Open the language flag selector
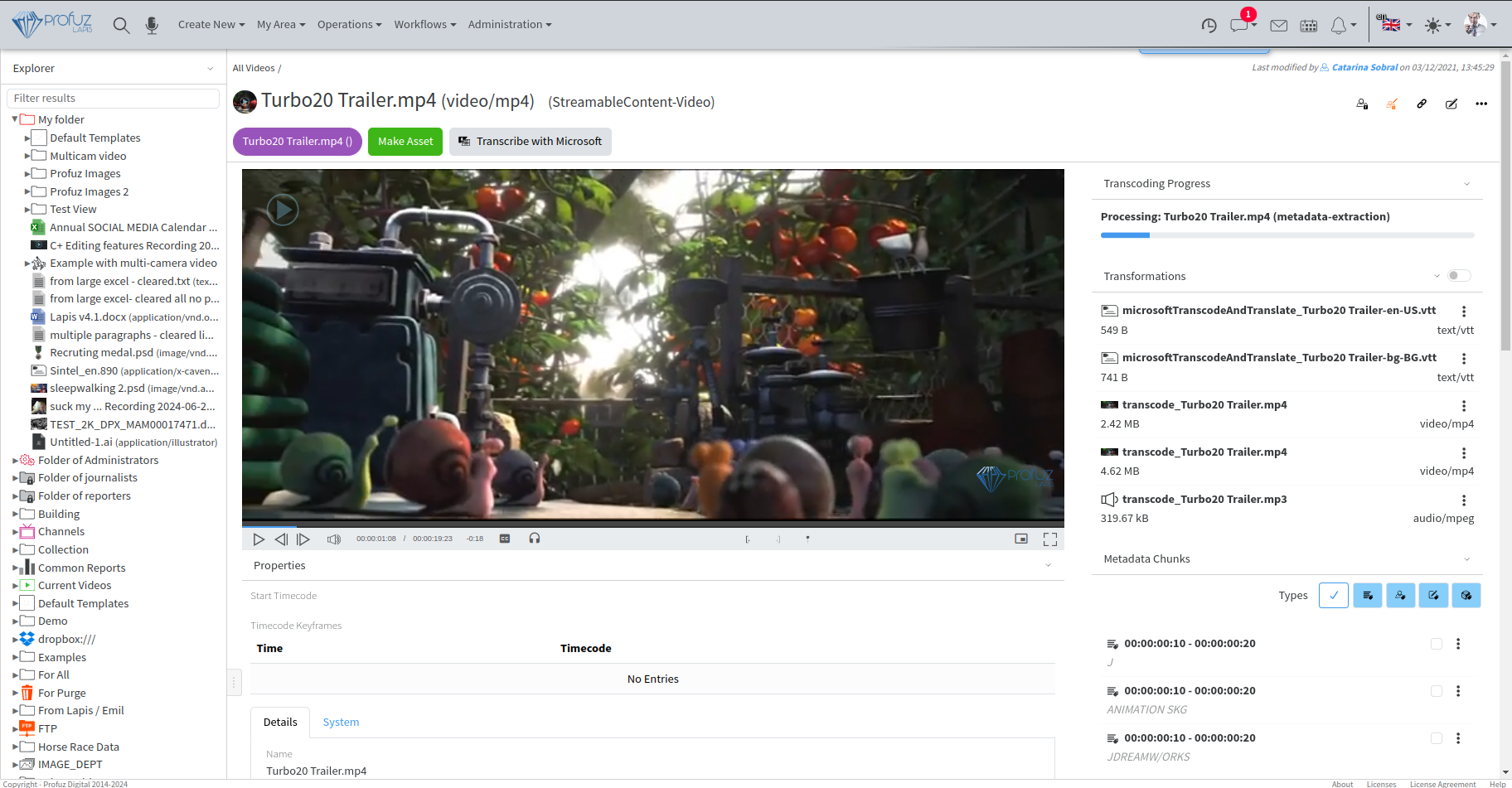 (1393, 24)
